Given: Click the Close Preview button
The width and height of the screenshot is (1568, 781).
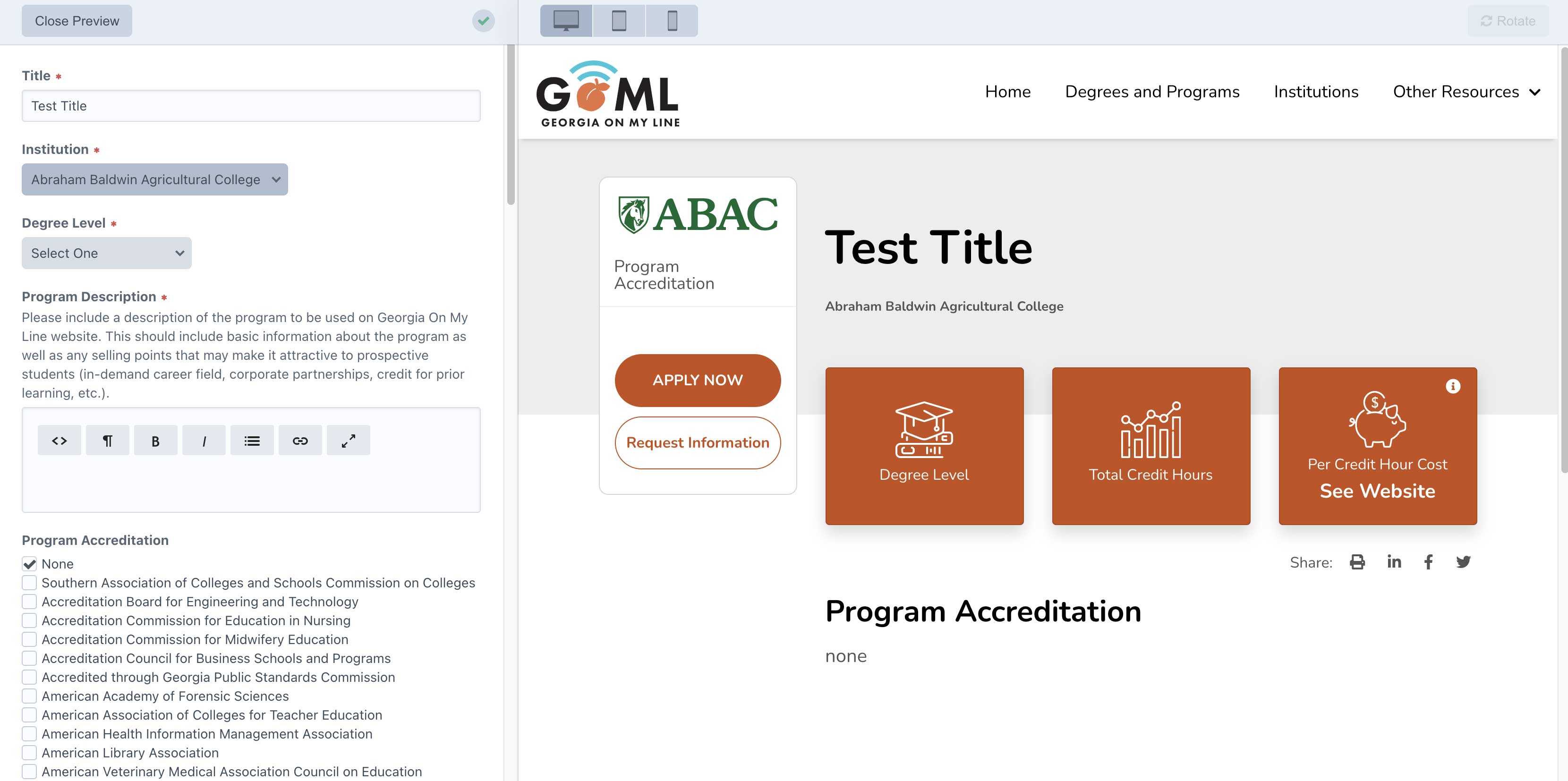Looking at the screenshot, I should [x=77, y=21].
